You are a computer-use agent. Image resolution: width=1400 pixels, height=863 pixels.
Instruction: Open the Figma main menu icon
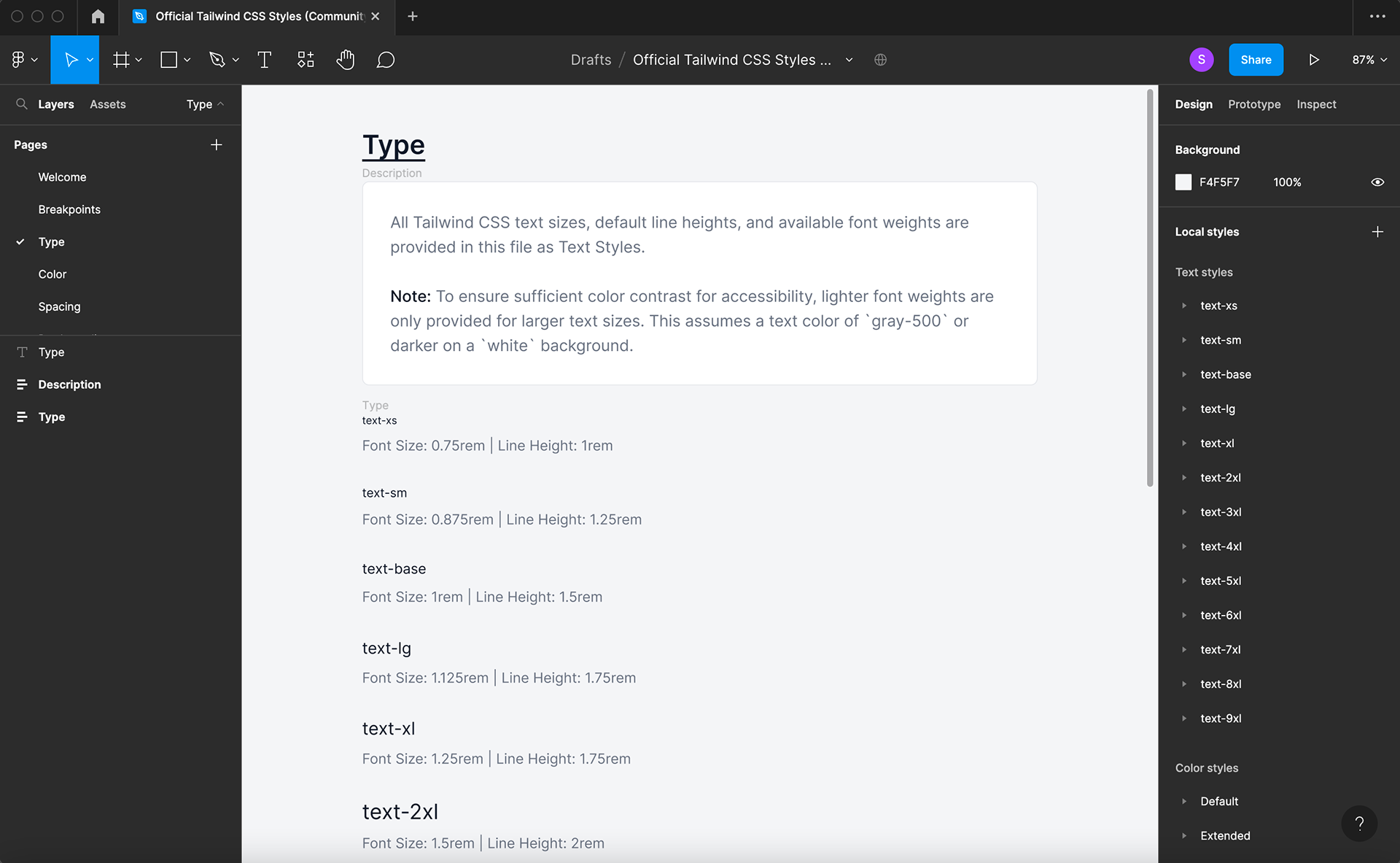18,60
